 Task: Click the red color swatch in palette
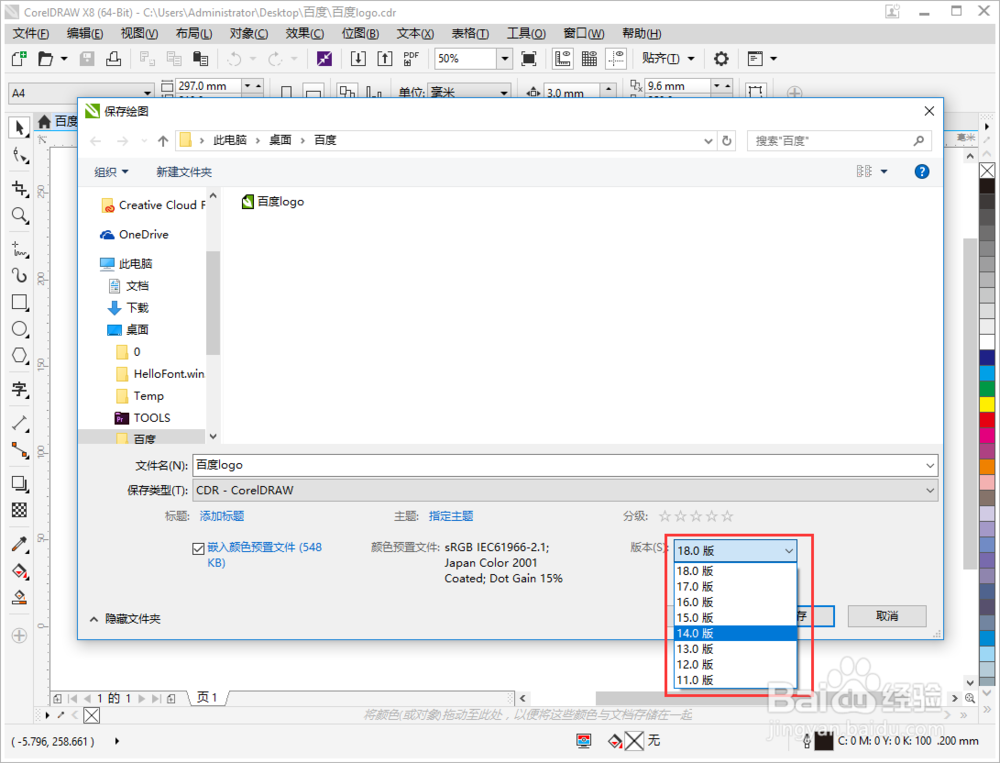(x=987, y=420)
